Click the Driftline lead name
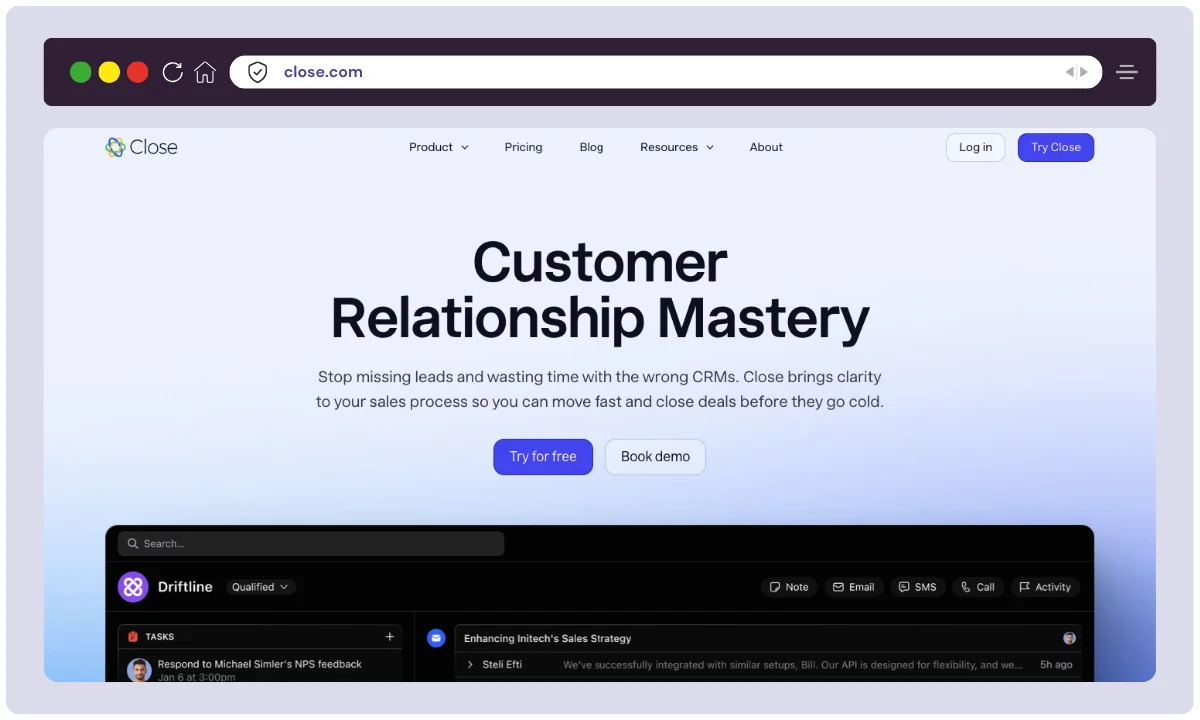Viewport: 1200px width, 720px height. (x=185, y=587)
